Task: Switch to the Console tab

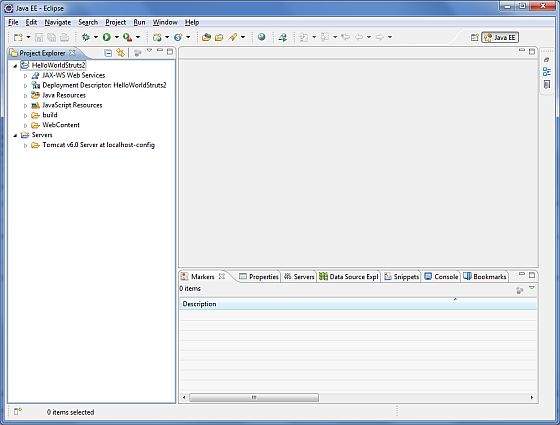Action: (x=442, y=276)
